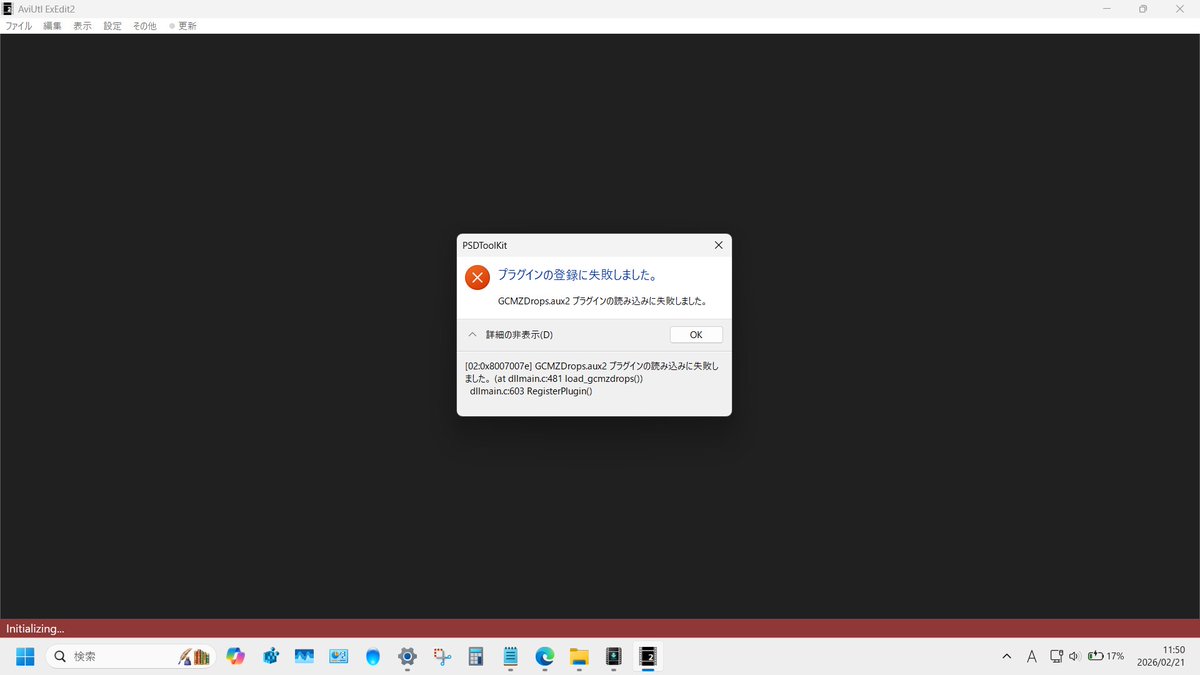The image size is (1200, 675).
Task: Click the 更新 menu item
Action: tap(183, 26)
